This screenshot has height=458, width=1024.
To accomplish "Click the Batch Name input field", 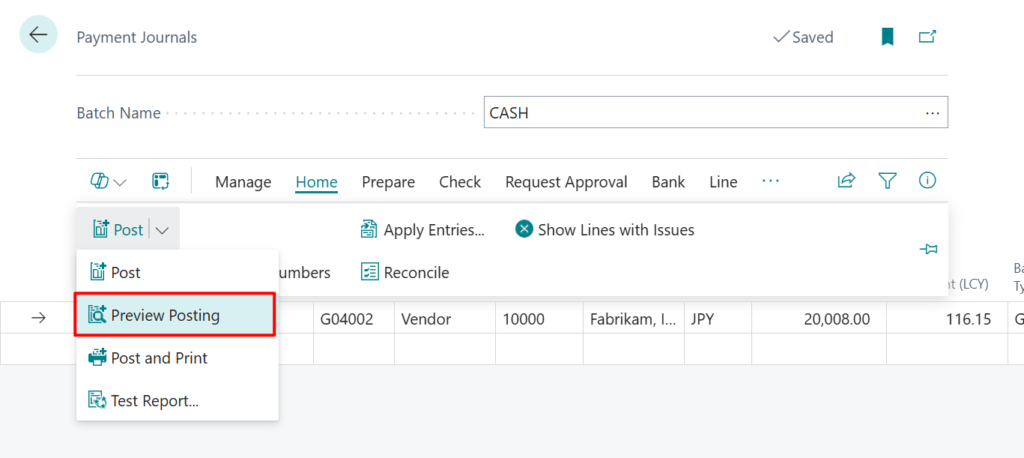I will point(700,113).
